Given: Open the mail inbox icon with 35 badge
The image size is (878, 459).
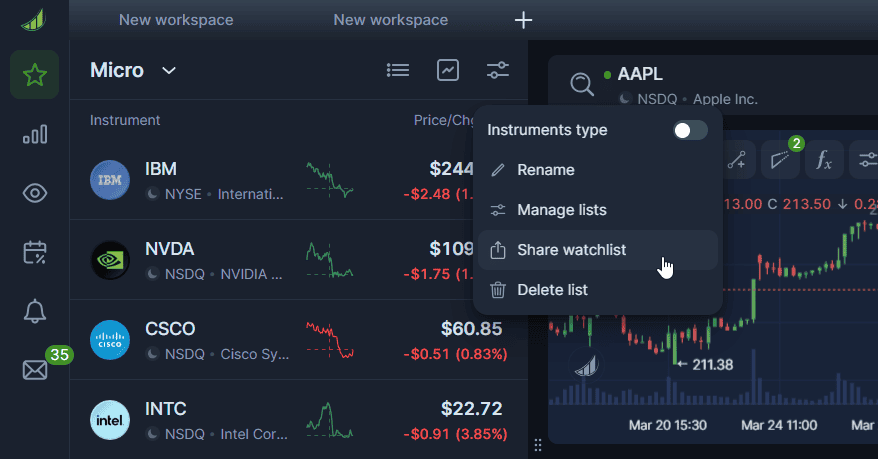Looking at the screenshot, I should click(x=35, y=370).
